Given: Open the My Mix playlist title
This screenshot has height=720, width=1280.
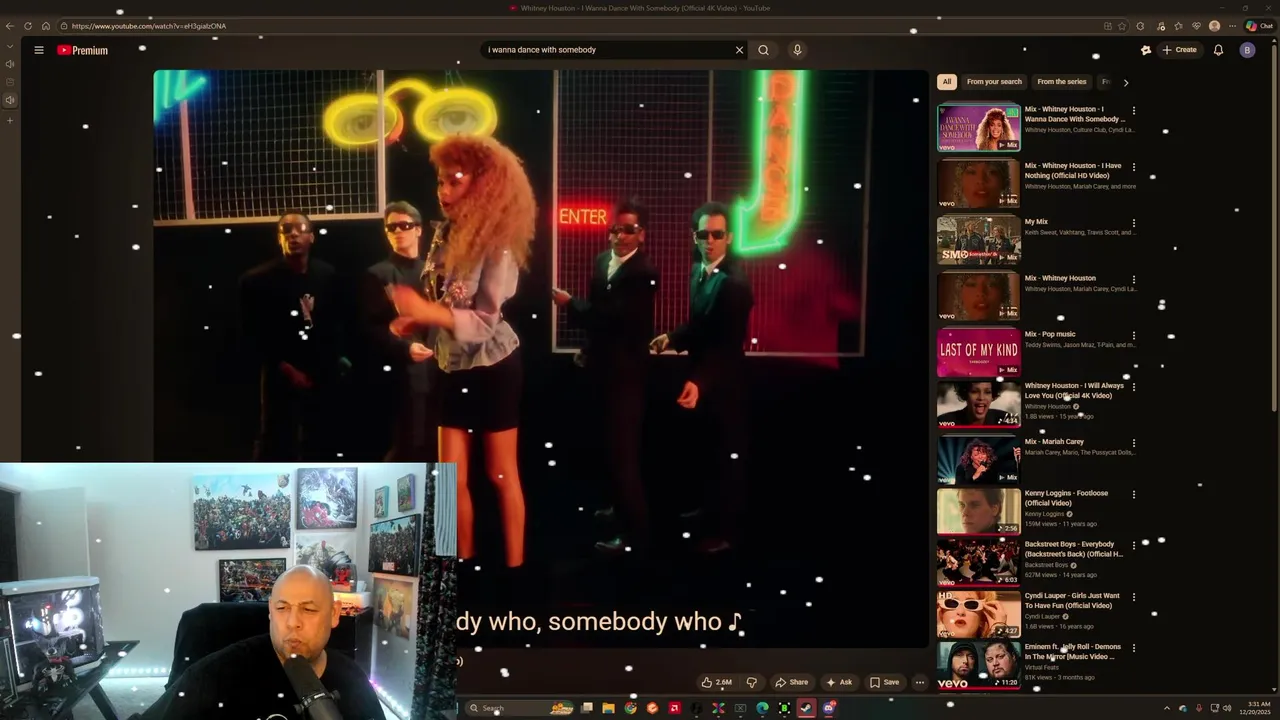Looking at the screenshot, I should [1036, 222].
